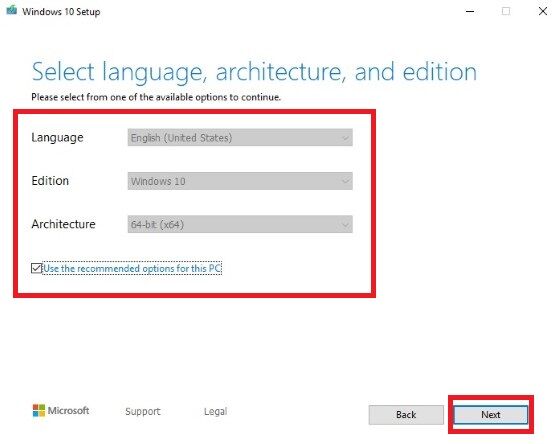560x444 pixels.
Task: Open the Support link
Action: pos(143,411)
